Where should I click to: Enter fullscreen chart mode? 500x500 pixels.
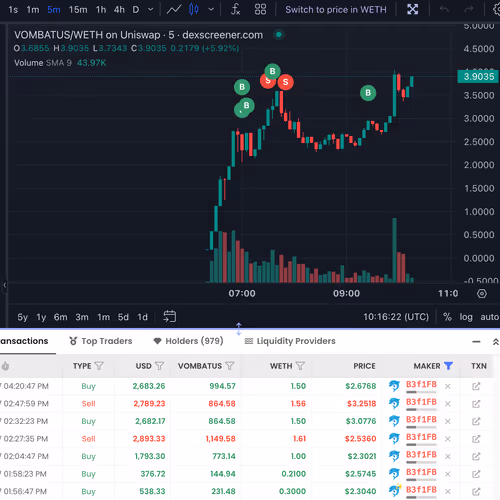point(412,10)
